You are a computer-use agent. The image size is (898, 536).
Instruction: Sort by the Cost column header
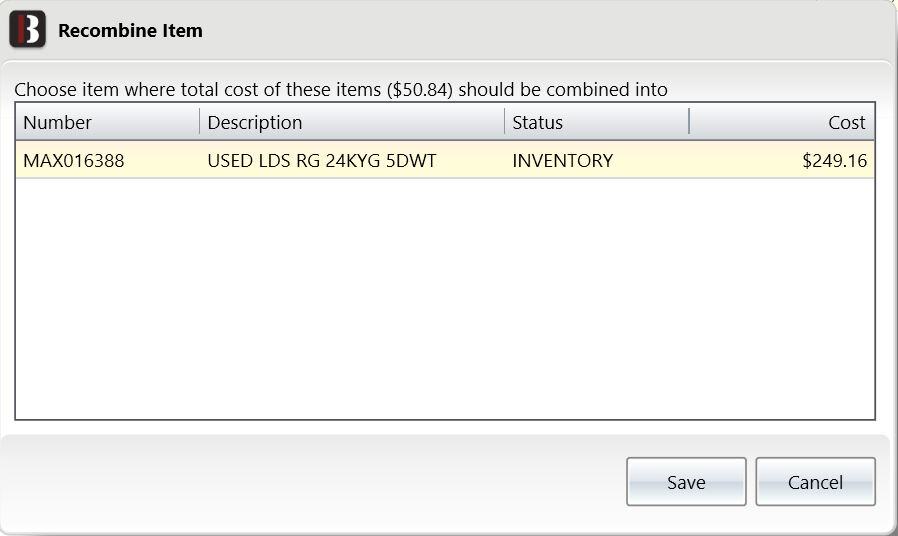782,122
